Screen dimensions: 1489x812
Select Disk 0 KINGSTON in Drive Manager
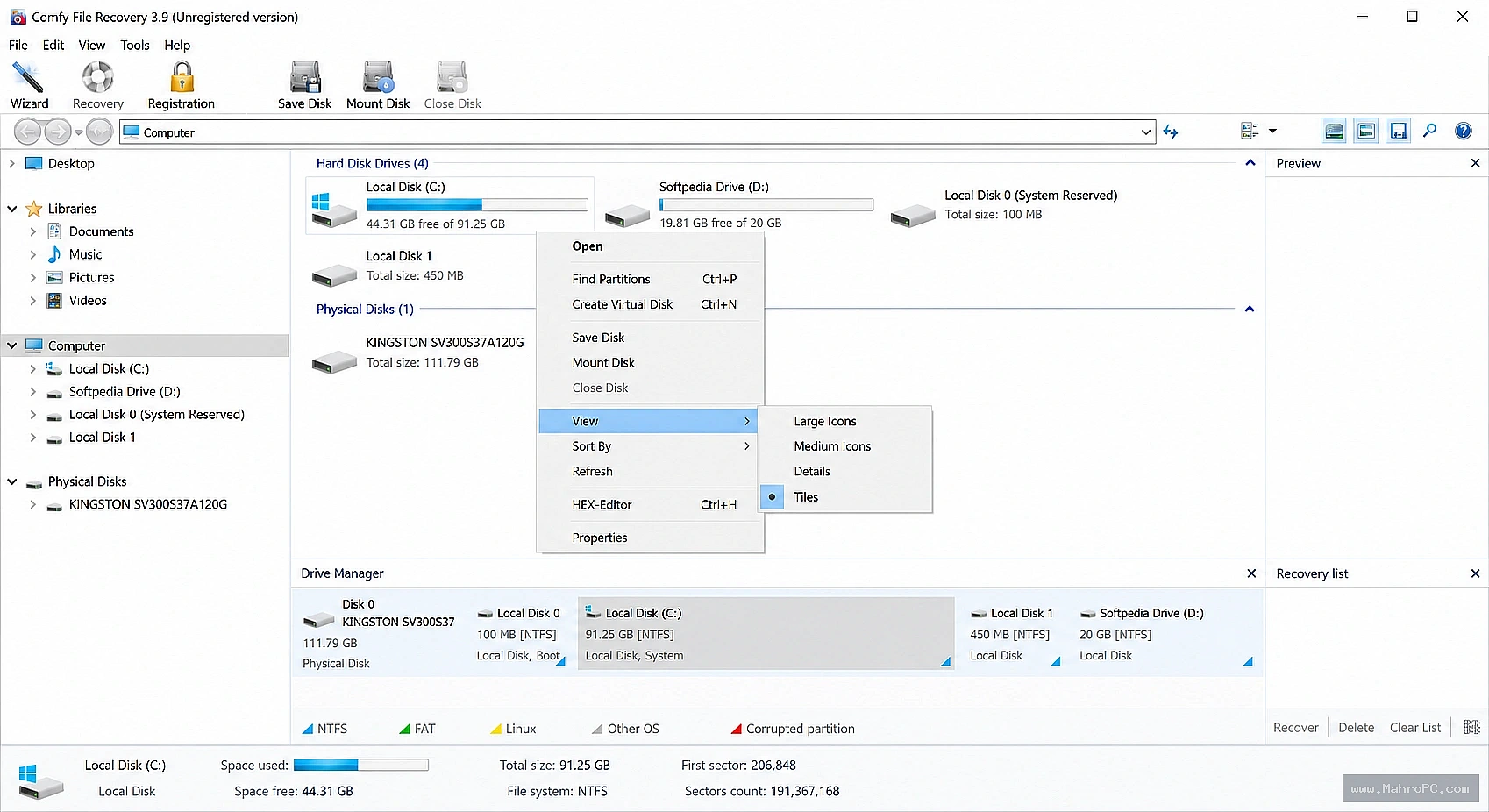click(x=381, y=634)
